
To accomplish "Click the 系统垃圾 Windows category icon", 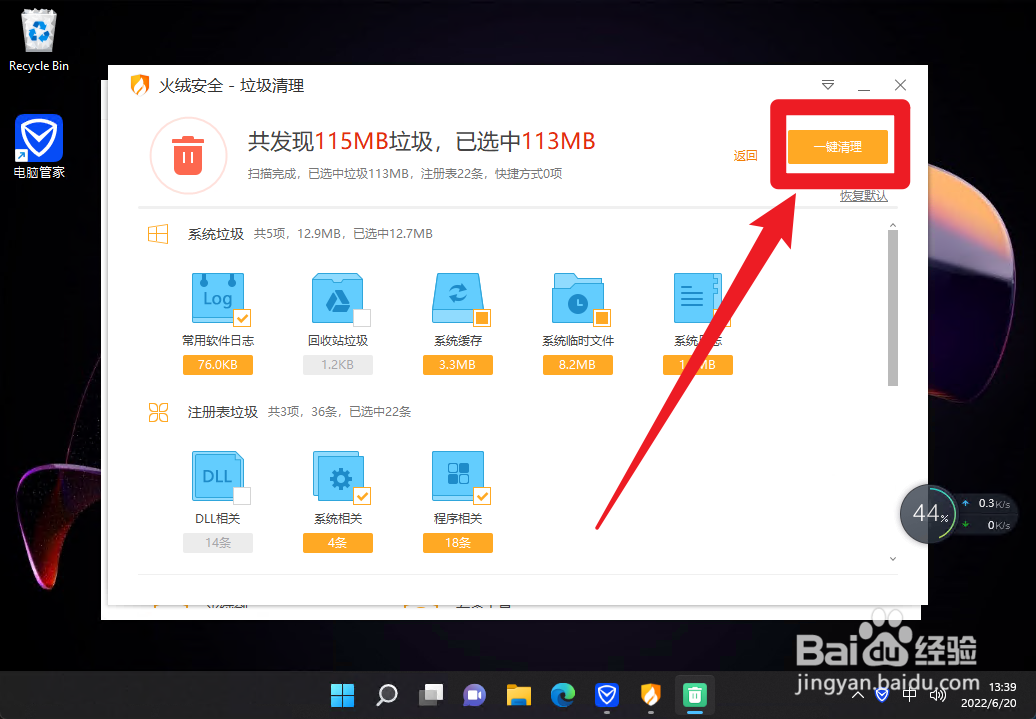I will click(x=158, y=234).
